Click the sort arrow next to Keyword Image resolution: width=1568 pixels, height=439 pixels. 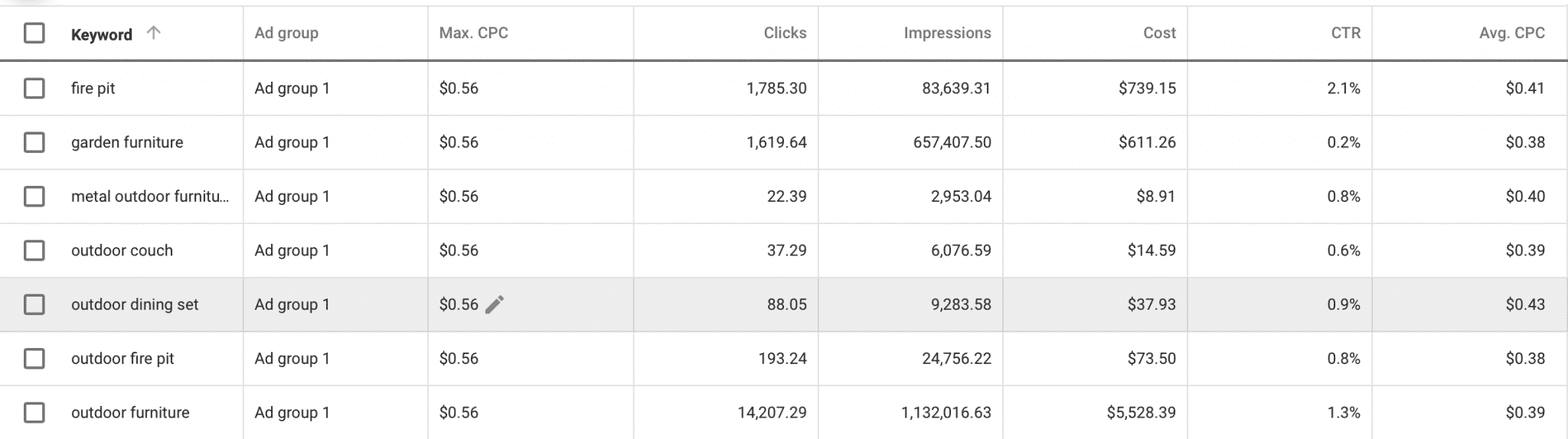(153, 33)
